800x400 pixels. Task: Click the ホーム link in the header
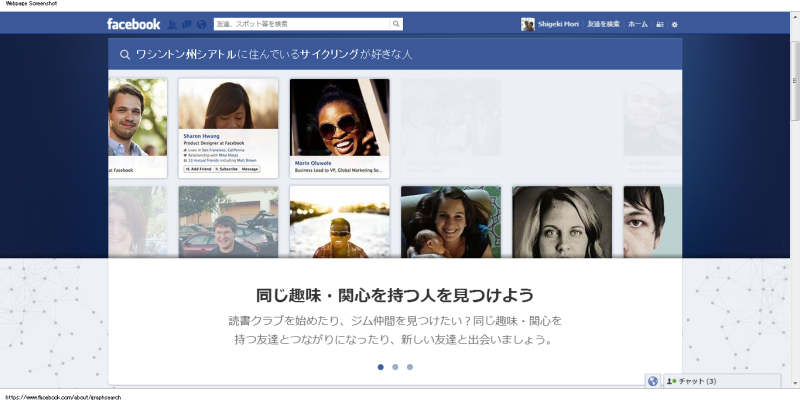(x=637, y=24)
